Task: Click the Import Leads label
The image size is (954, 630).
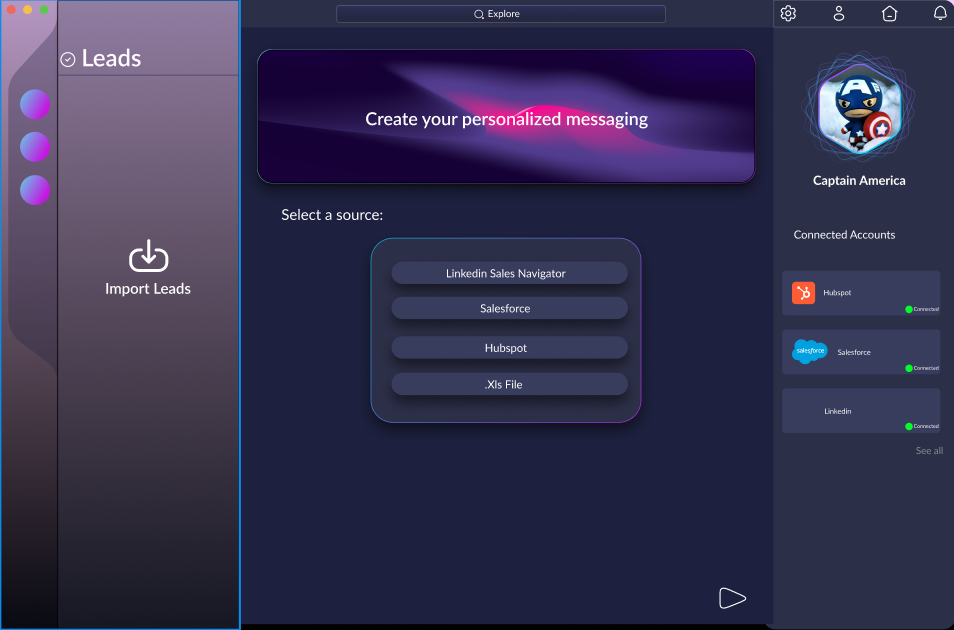Action: [x=148, y=289]
